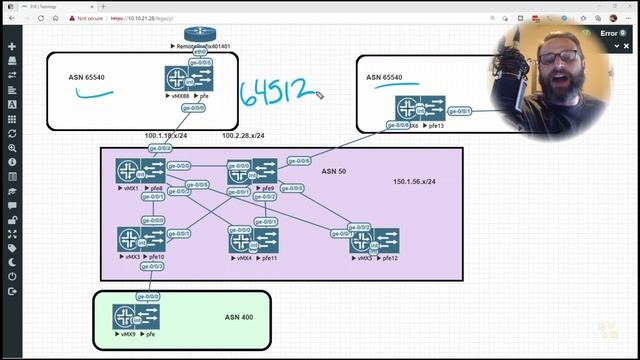Screen dimensions: 640x360
Task: Select the pfe9 node icon
Action: [x=265, y=171]
